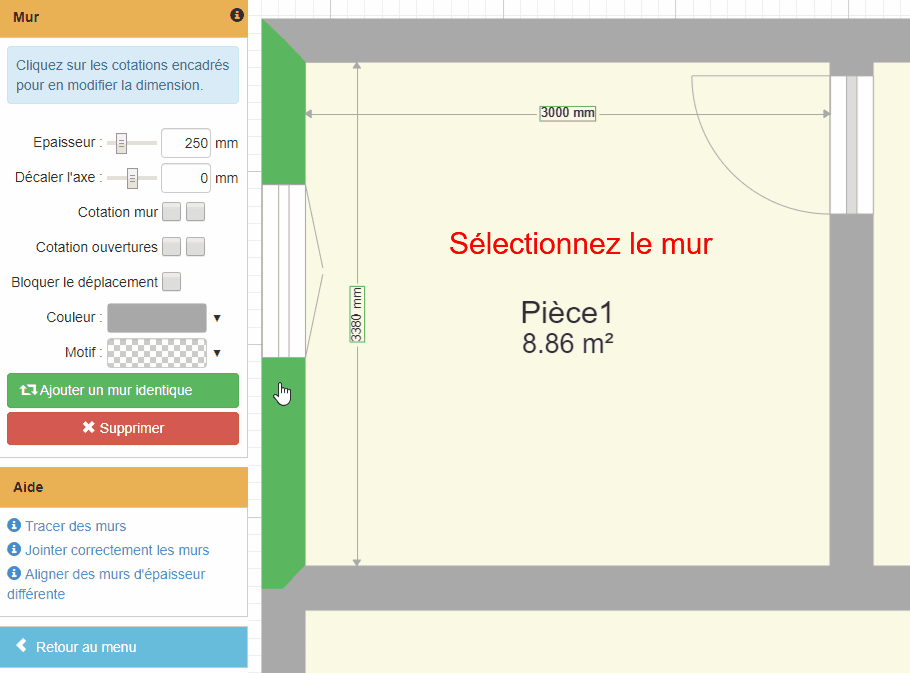Screen dimensions: 910x673
Task: Click the info icon in Mur header
Action: 237,16
